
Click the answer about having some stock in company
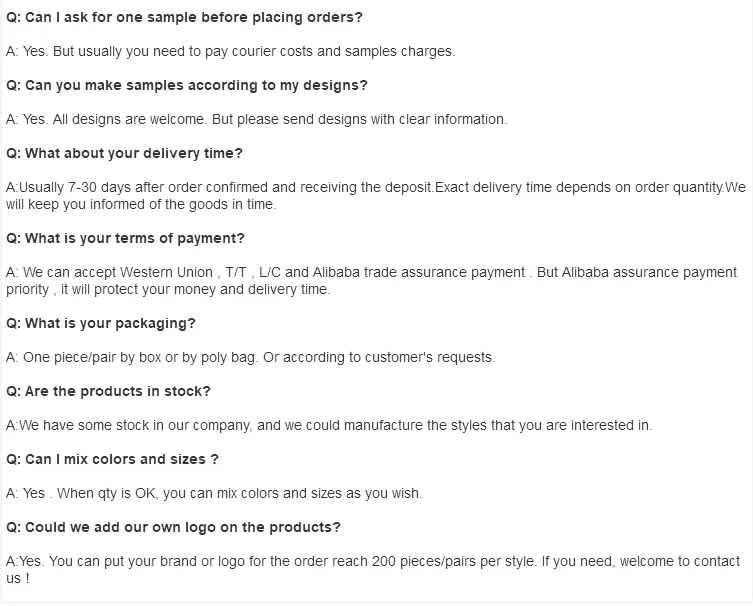coord(329,425)
